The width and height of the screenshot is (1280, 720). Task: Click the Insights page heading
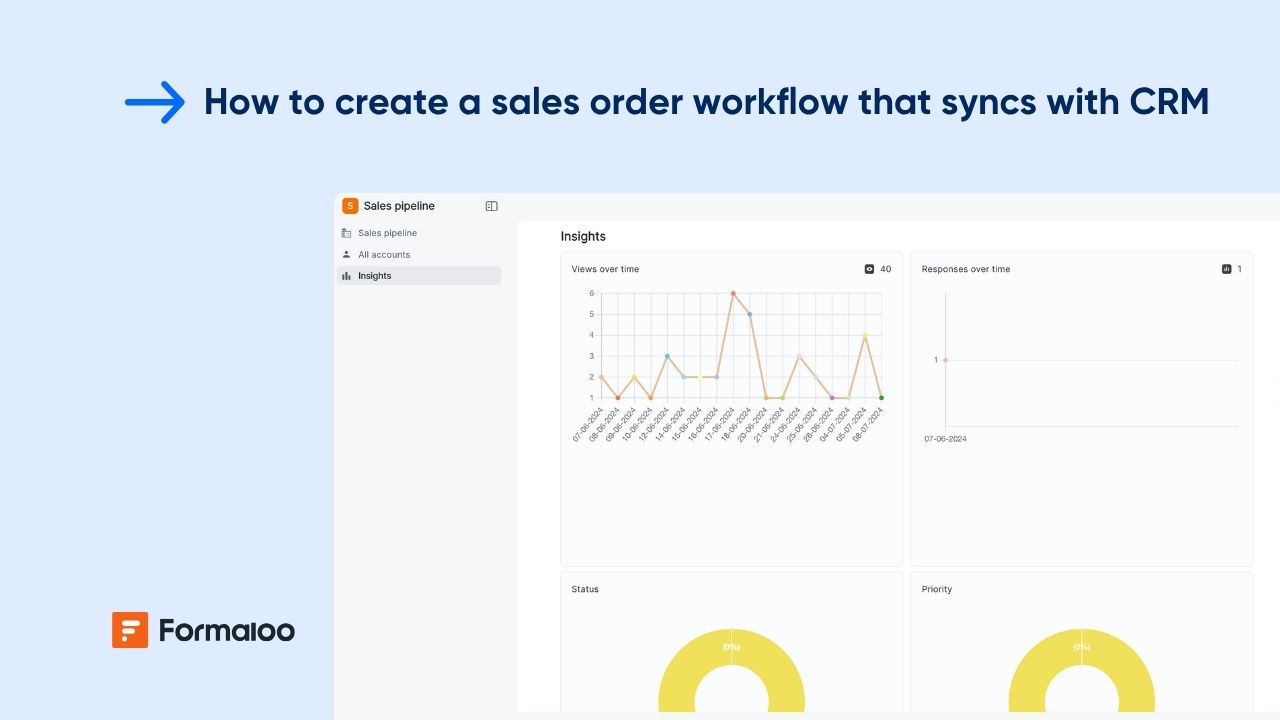coord(583,237)
